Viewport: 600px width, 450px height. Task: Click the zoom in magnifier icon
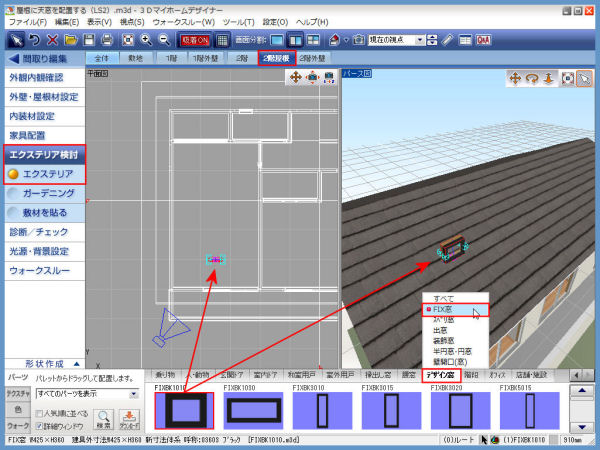point(146,40)
